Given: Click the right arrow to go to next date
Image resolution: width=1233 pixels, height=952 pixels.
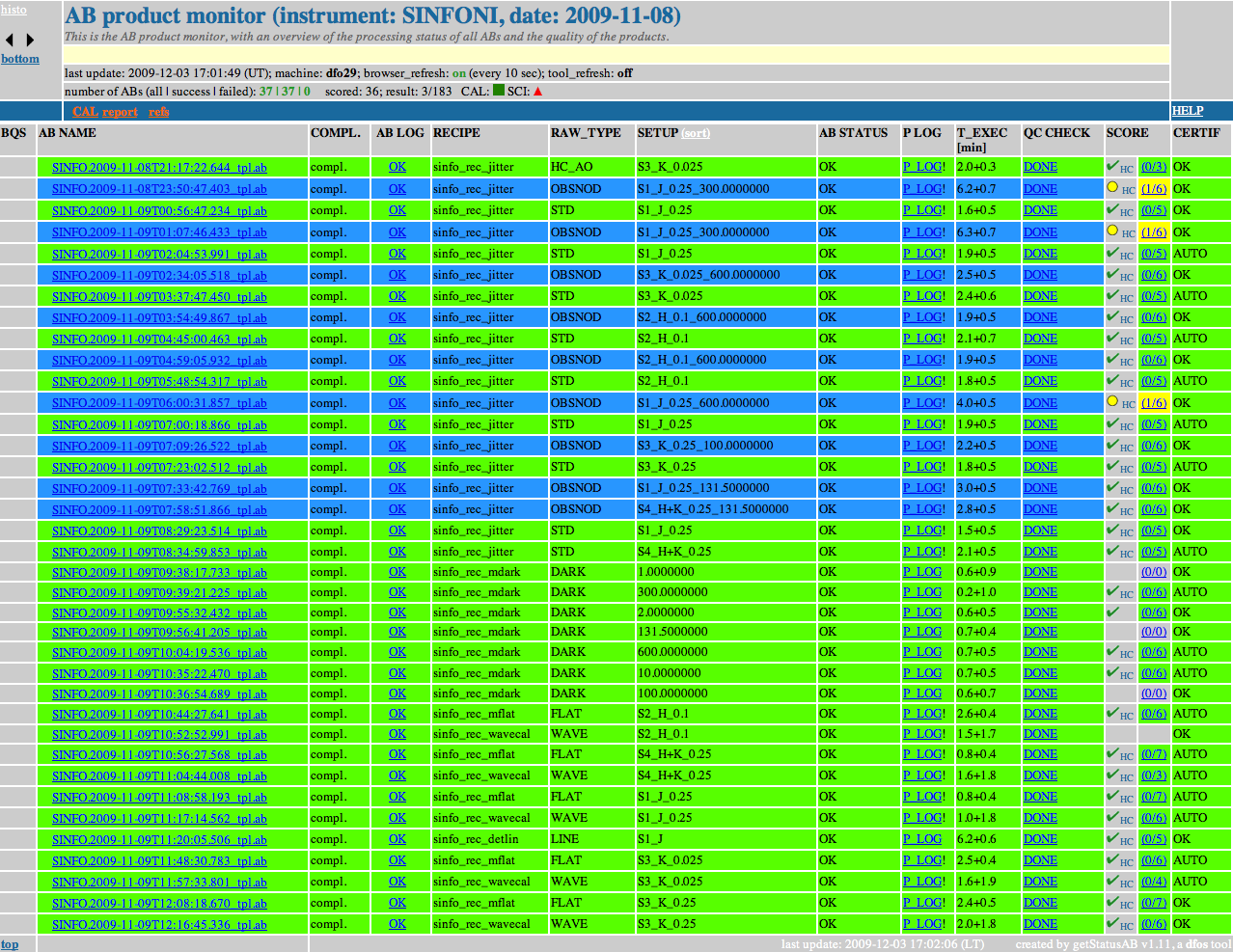Looking at the screenshot, I should [x=30, y=40].
